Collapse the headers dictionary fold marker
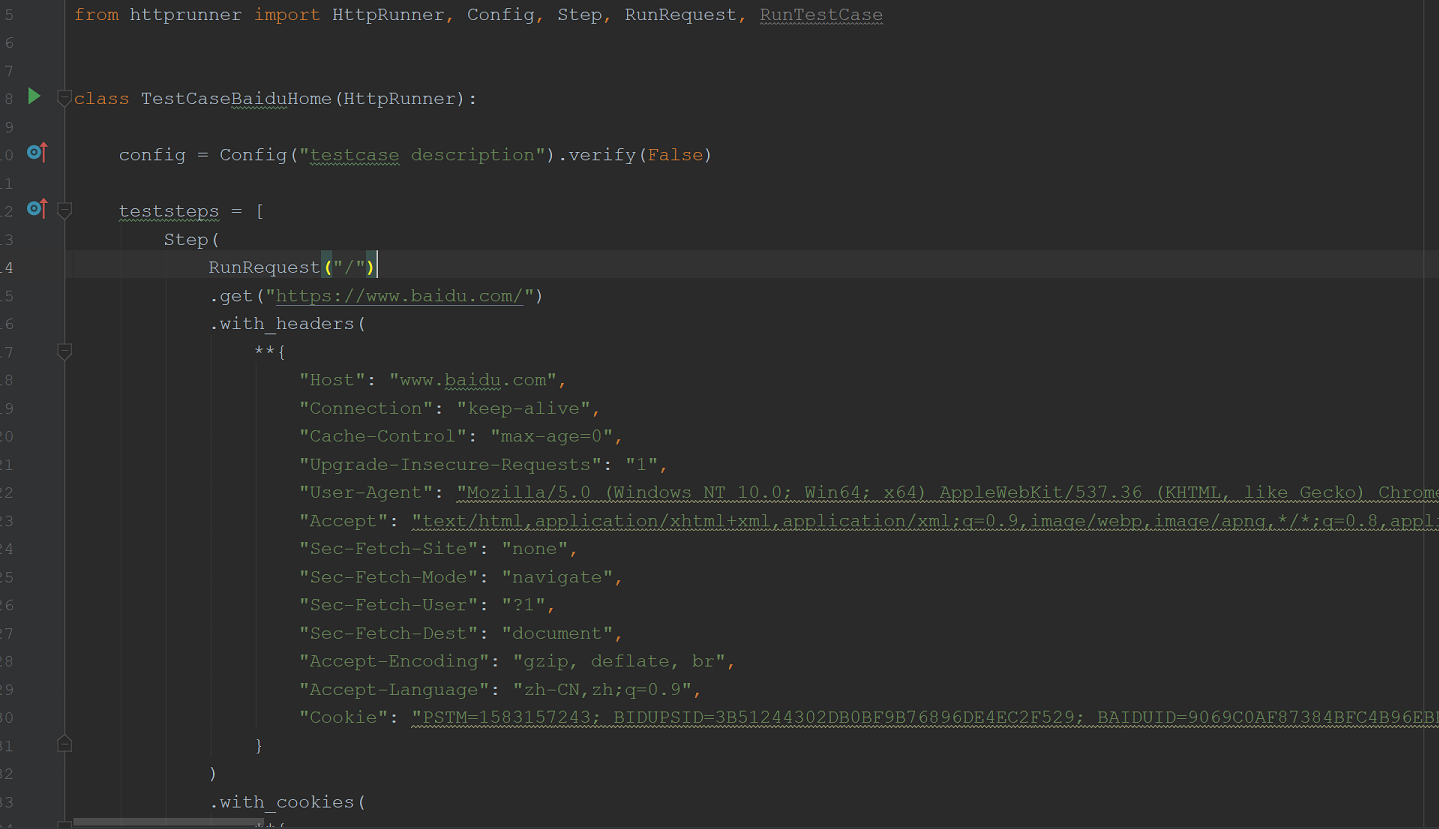The height and width of the screenshot is (829, 1439). (x=64, y=351)
